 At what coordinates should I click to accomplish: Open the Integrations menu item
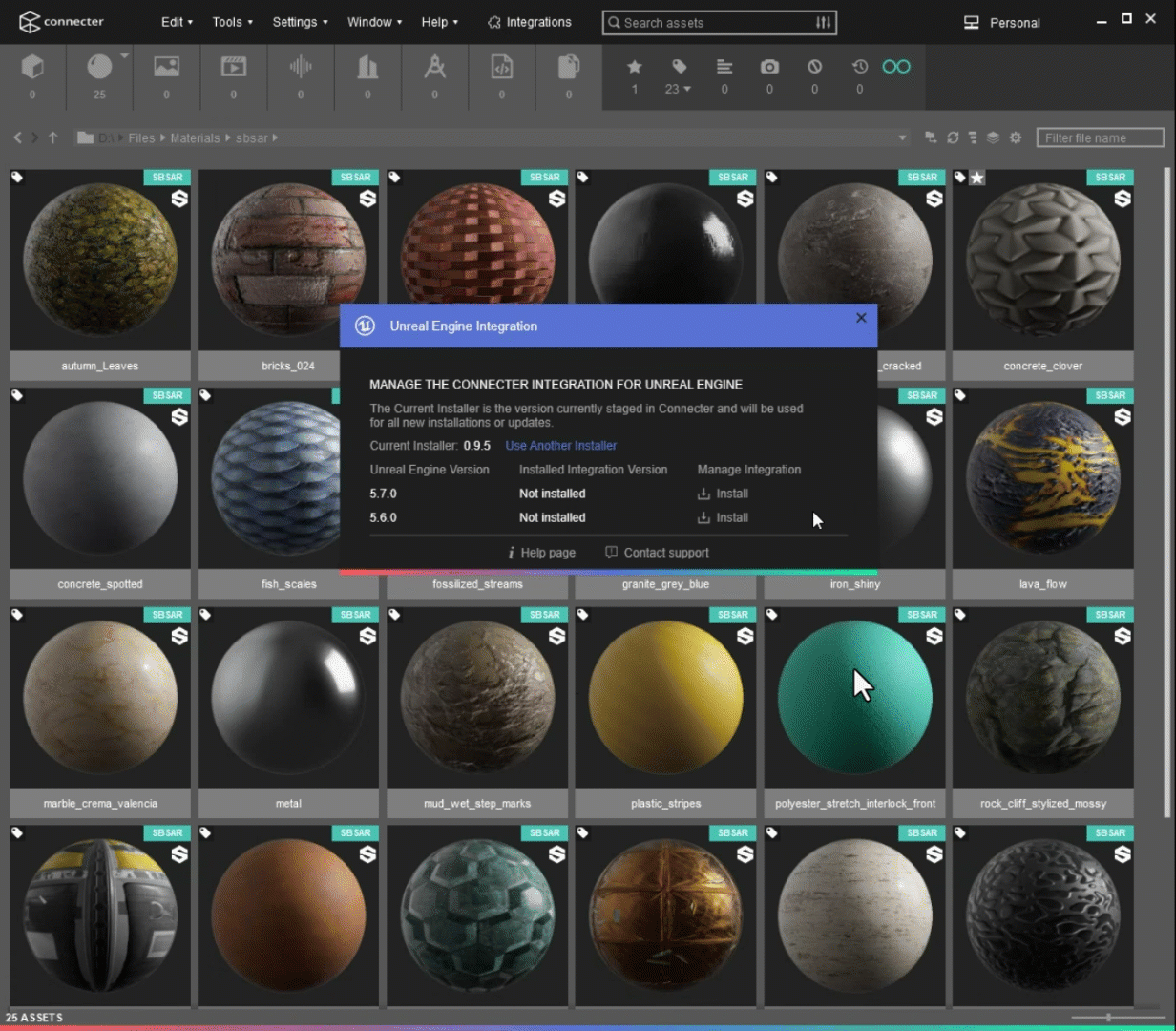[x=529, y=22]
